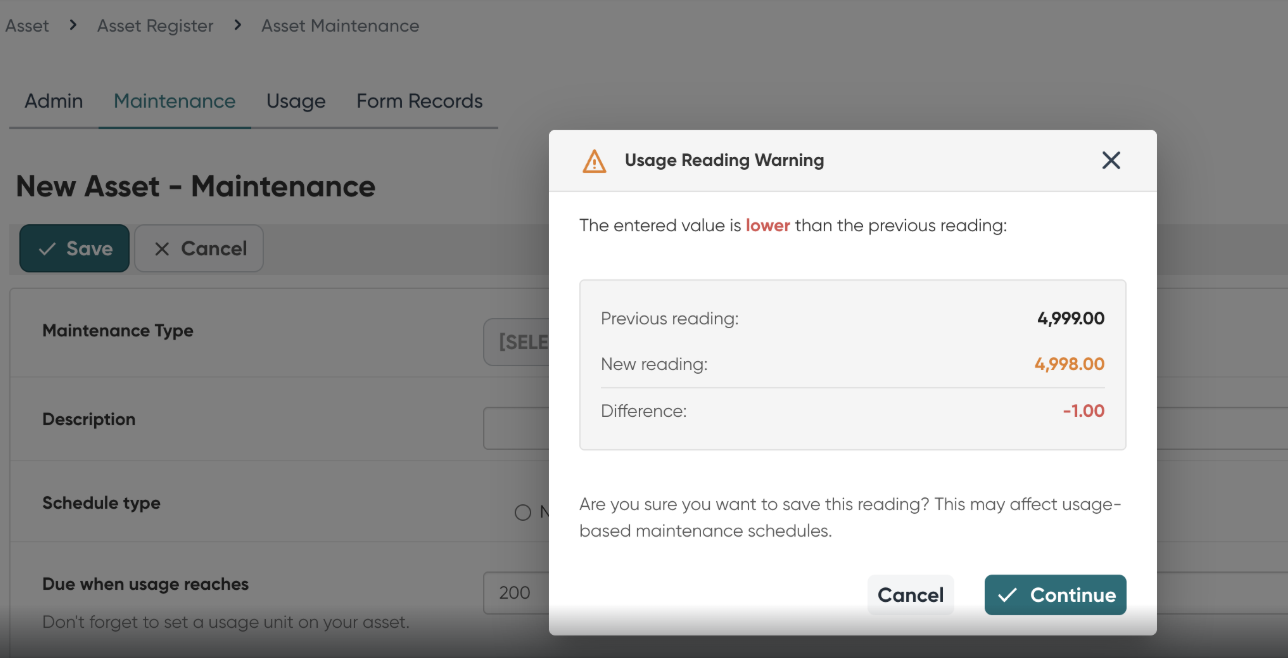Click the New reading value 4,998.00

click(x=1069, y=364)
